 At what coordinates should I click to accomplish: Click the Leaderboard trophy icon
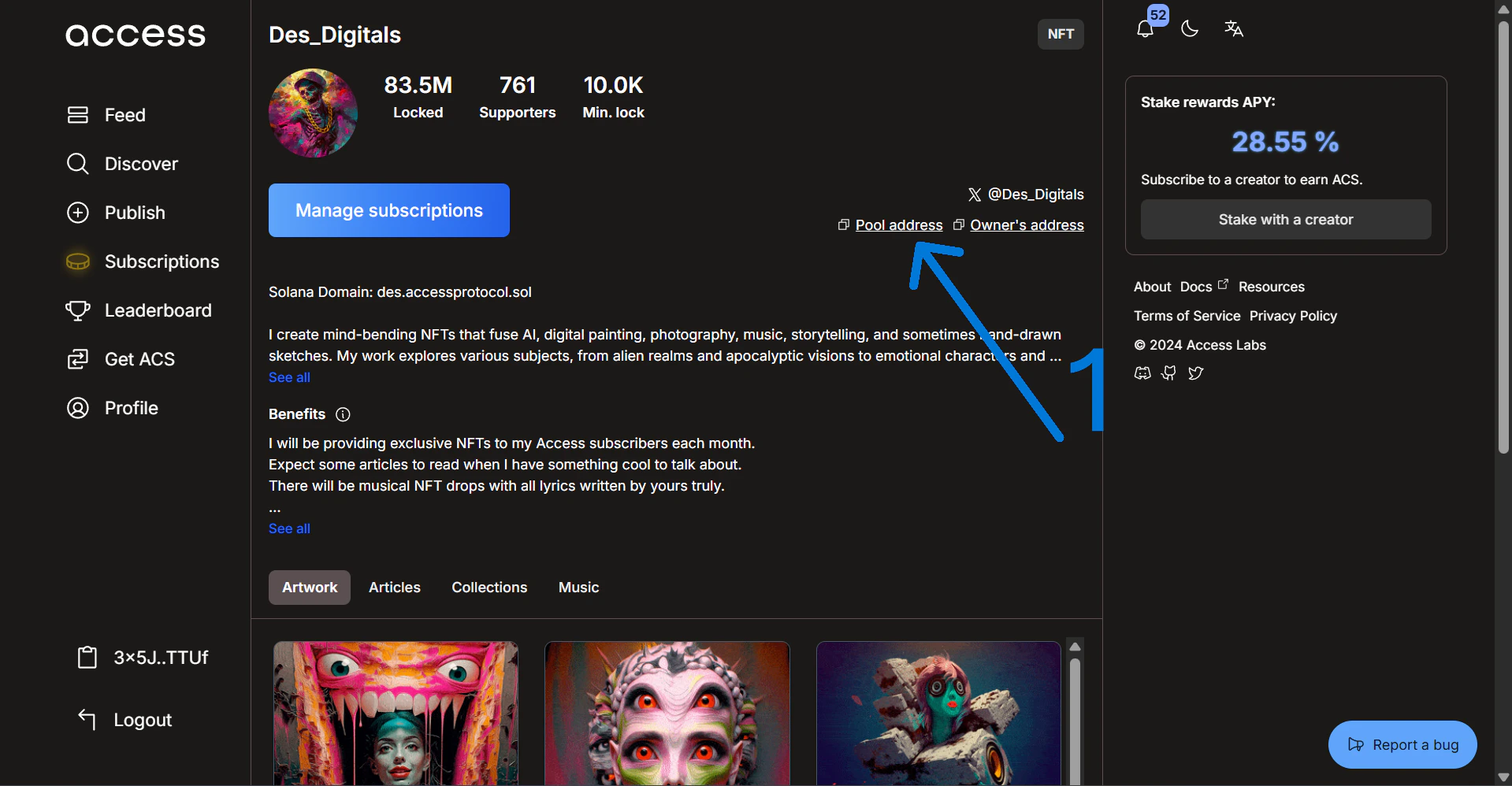click(78, 310)
